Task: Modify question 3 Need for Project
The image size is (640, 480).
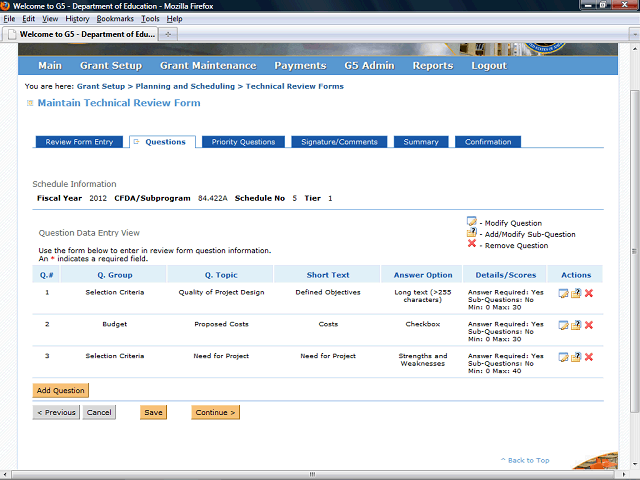Action: tap(563, 357)
